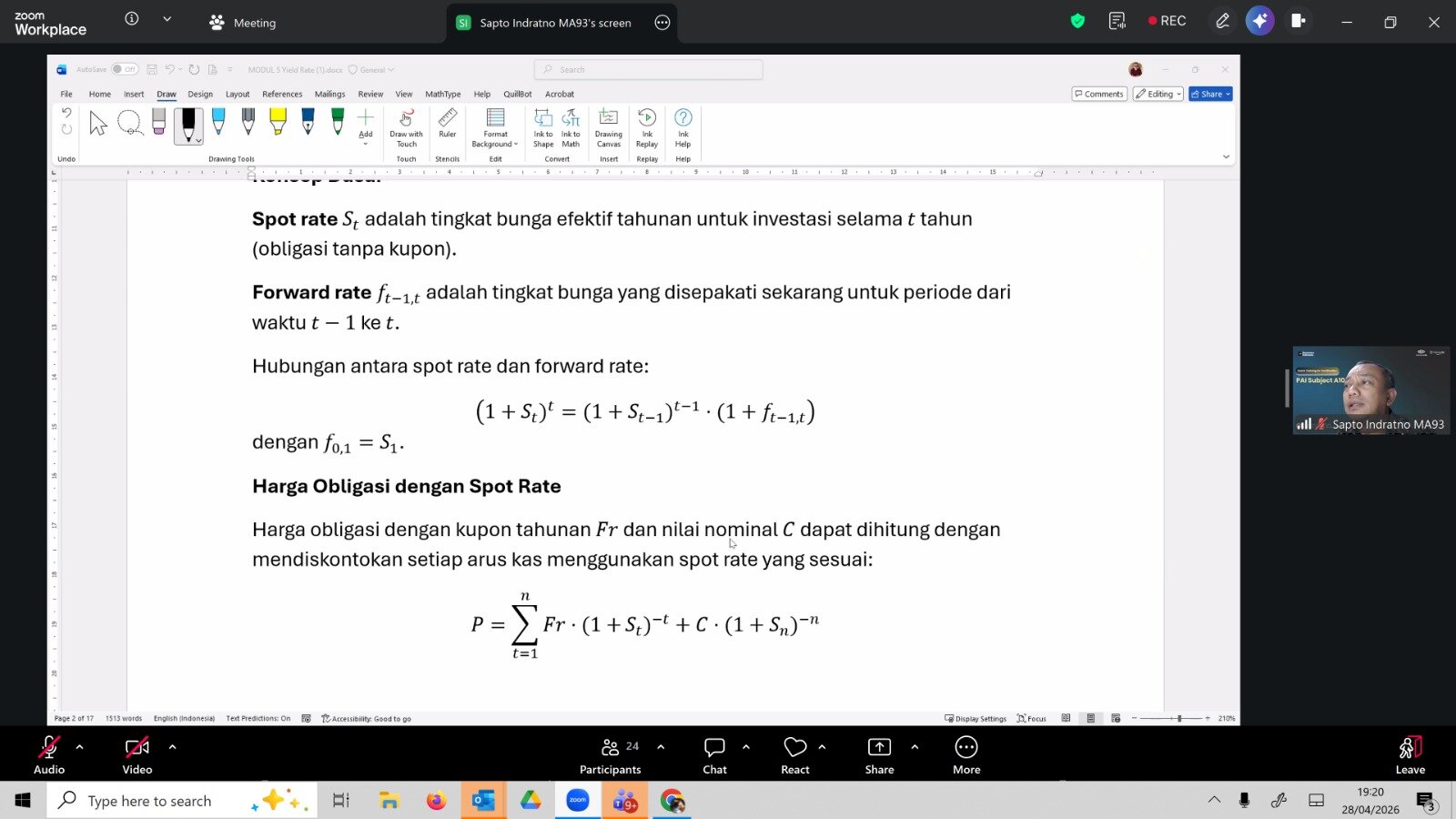Collapse the Word ribbon chevron

click(x=1226, y=157)
